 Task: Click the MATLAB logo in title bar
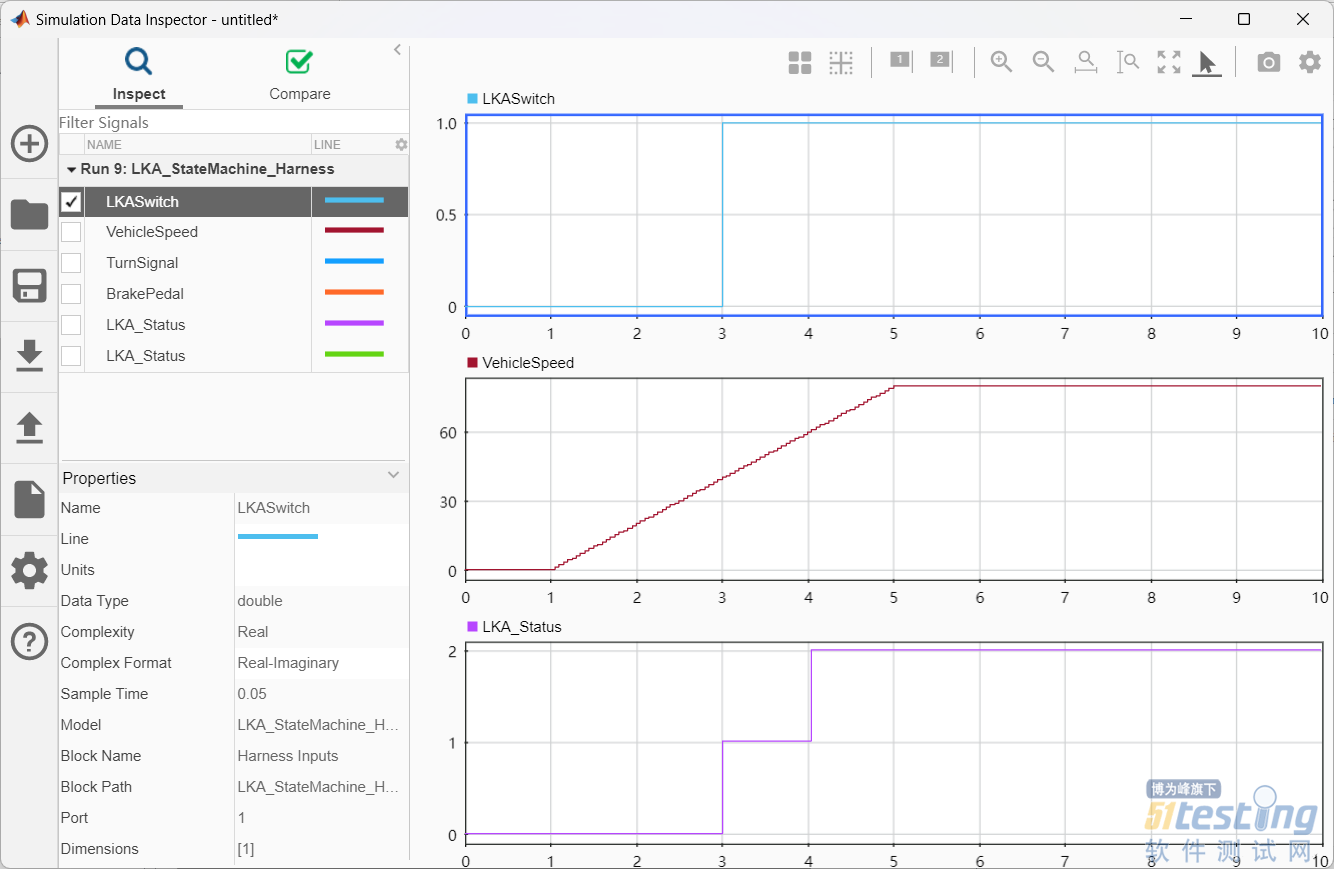[19, 19]
